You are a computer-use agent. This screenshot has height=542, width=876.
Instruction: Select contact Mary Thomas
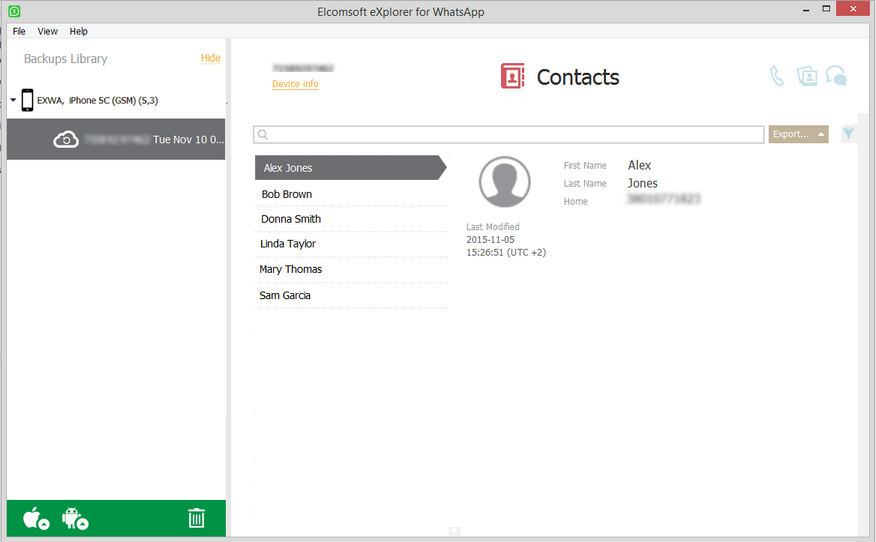[x=350, y=269]
